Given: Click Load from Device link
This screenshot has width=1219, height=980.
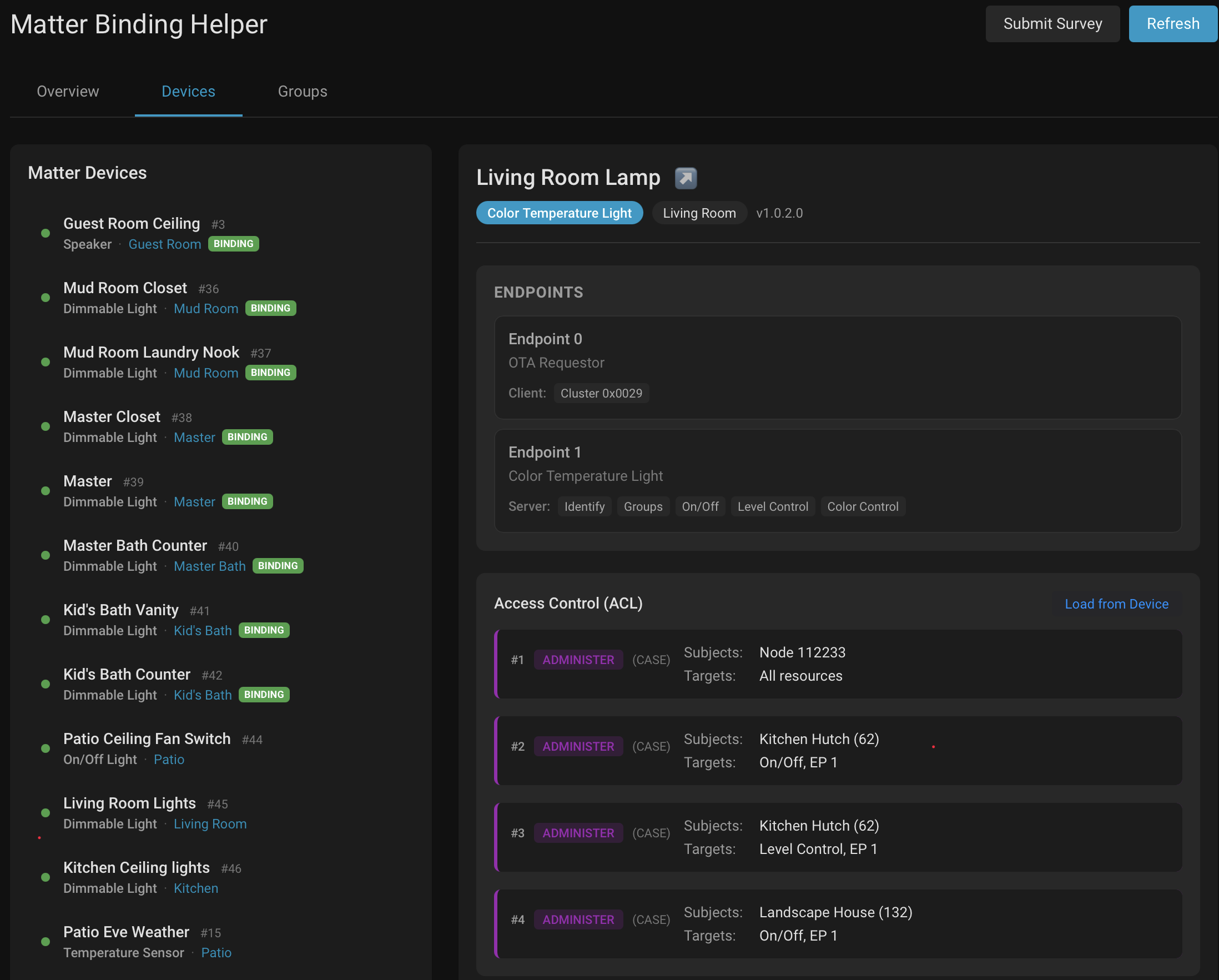Looking at the screenshot, I should click(1116, 604).
